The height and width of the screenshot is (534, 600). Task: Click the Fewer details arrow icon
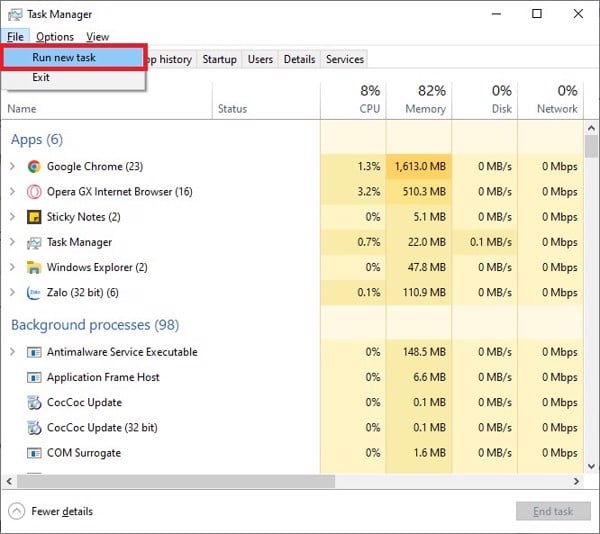[16, 511]
